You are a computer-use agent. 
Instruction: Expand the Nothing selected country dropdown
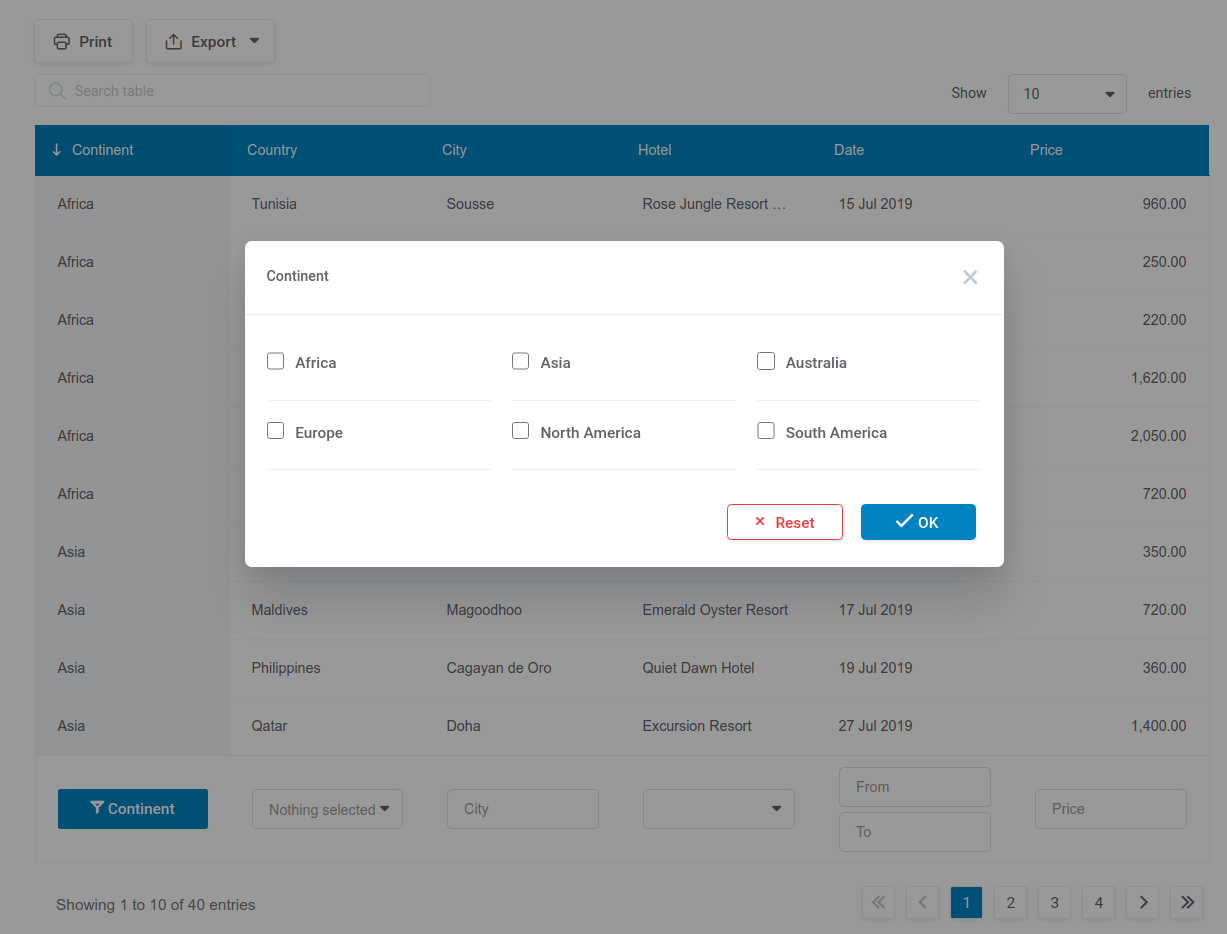point(327,808)
